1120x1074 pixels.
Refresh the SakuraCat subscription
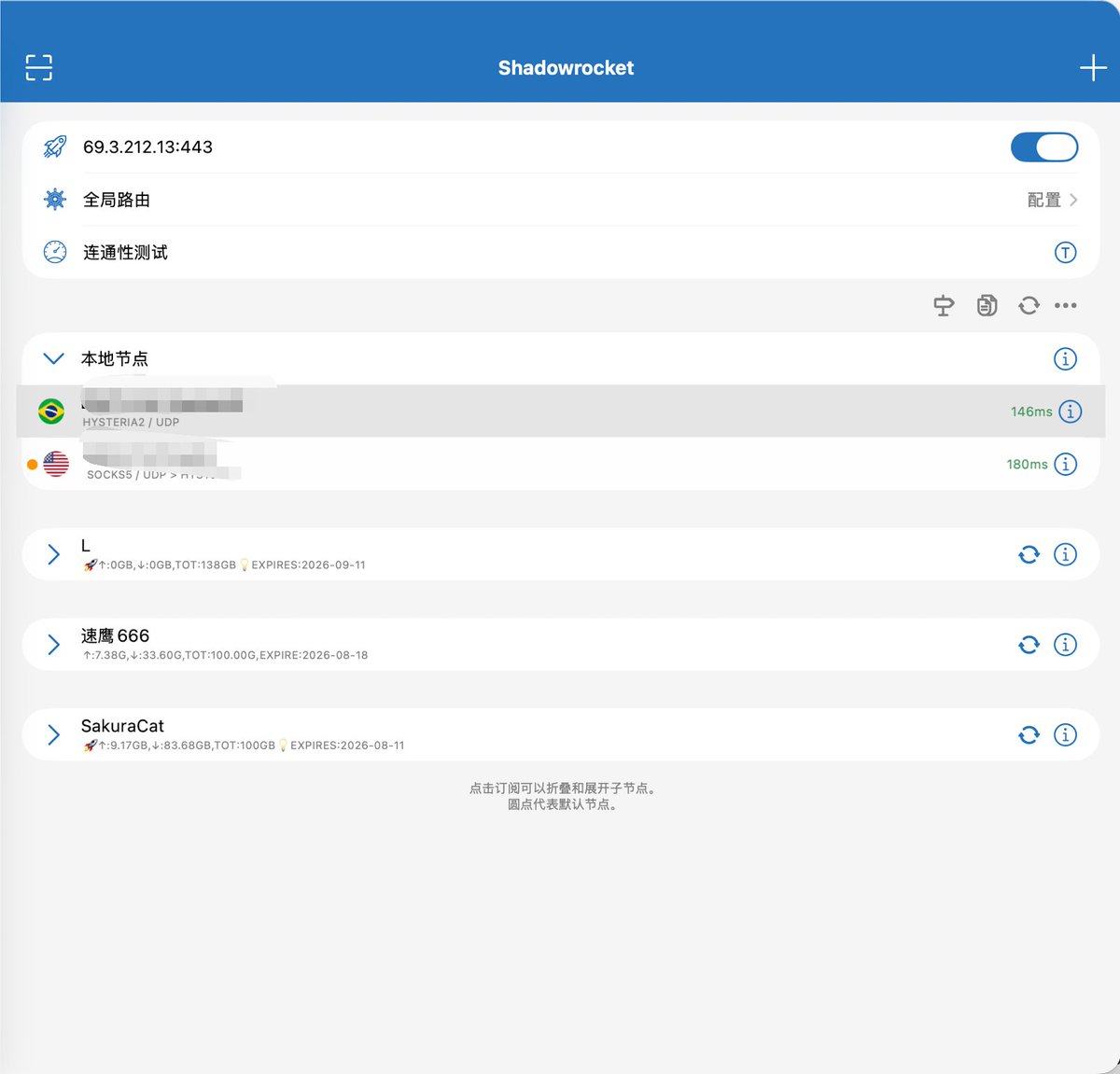coord(1029,735)
